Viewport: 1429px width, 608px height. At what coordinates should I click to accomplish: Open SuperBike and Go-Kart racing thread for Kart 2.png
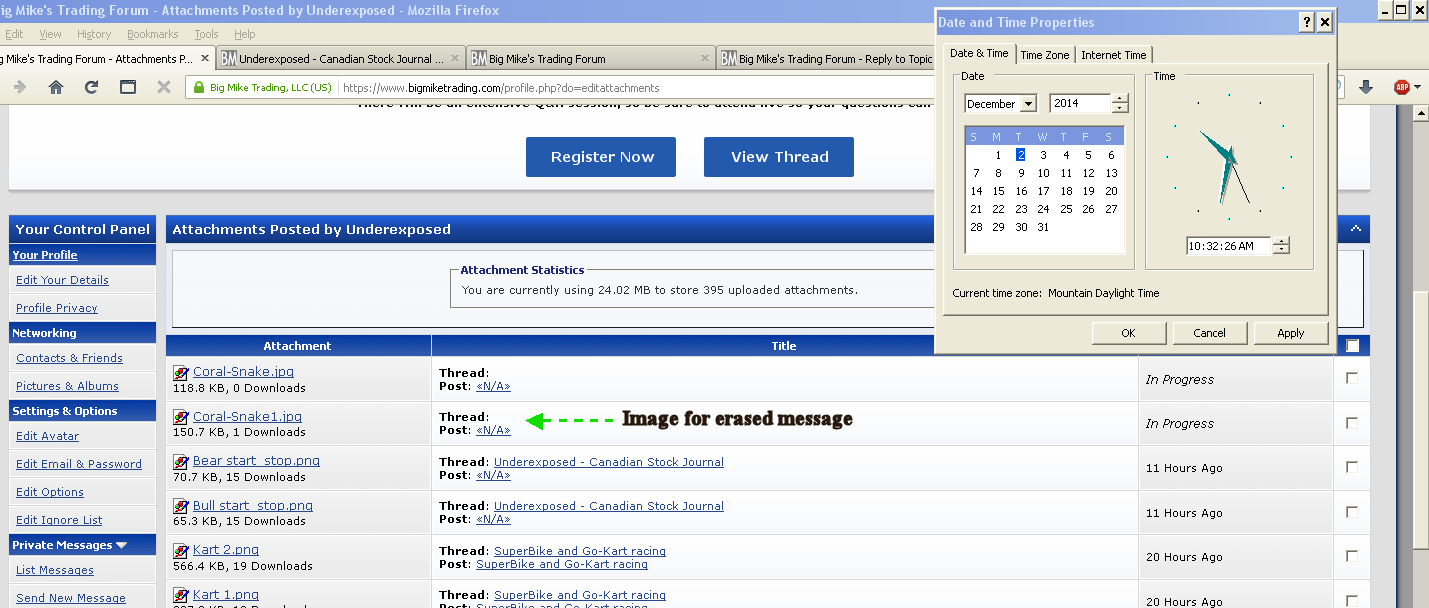(580, 551)
